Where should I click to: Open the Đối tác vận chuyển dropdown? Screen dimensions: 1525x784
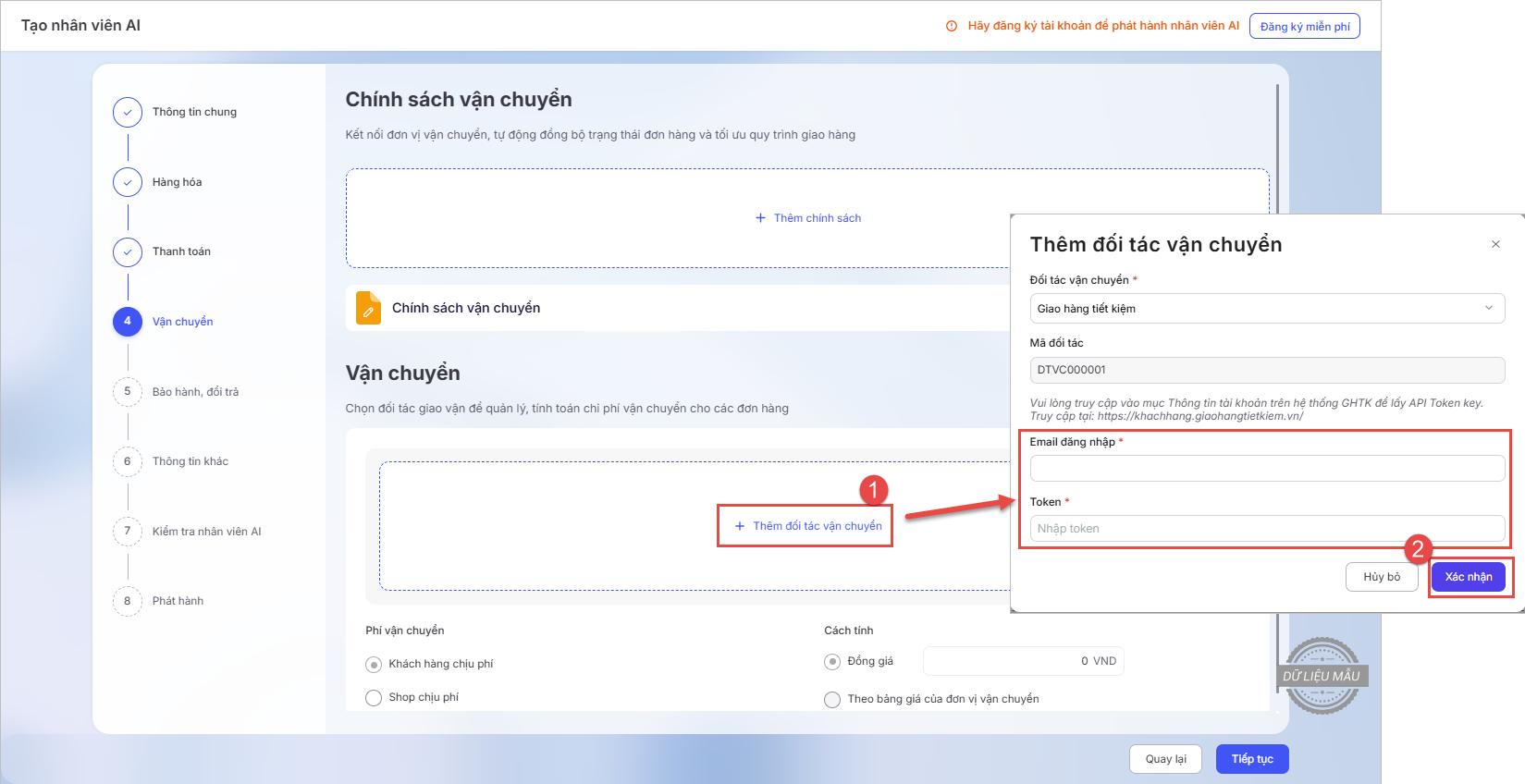pos(1266,309)
